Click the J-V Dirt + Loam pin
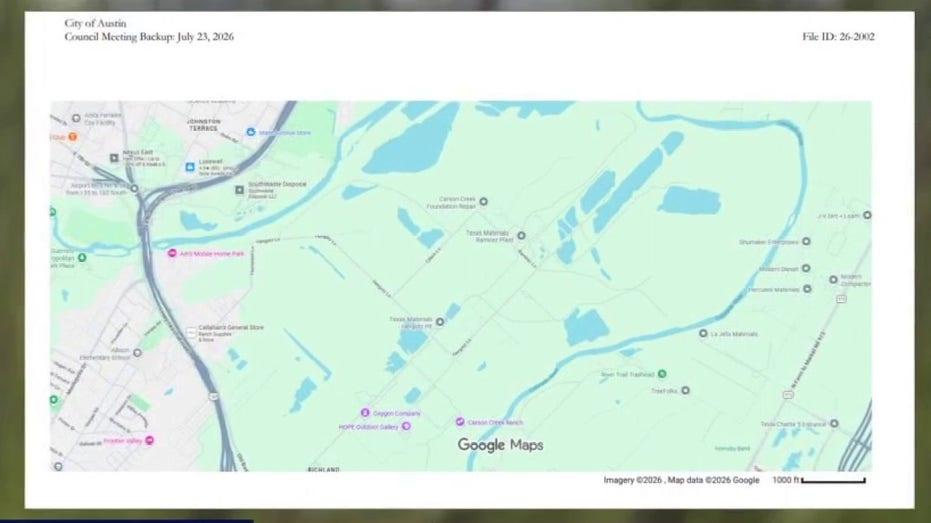The image size is (931, 523). click(867, 215)
